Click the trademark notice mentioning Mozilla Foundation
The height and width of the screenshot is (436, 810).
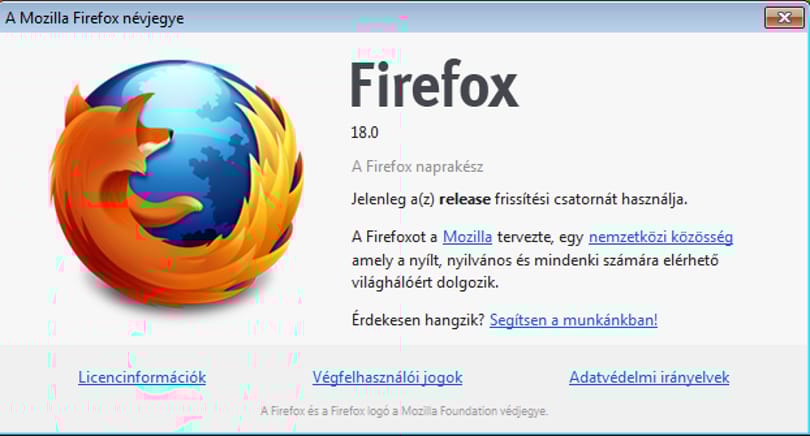pos(404,411)
